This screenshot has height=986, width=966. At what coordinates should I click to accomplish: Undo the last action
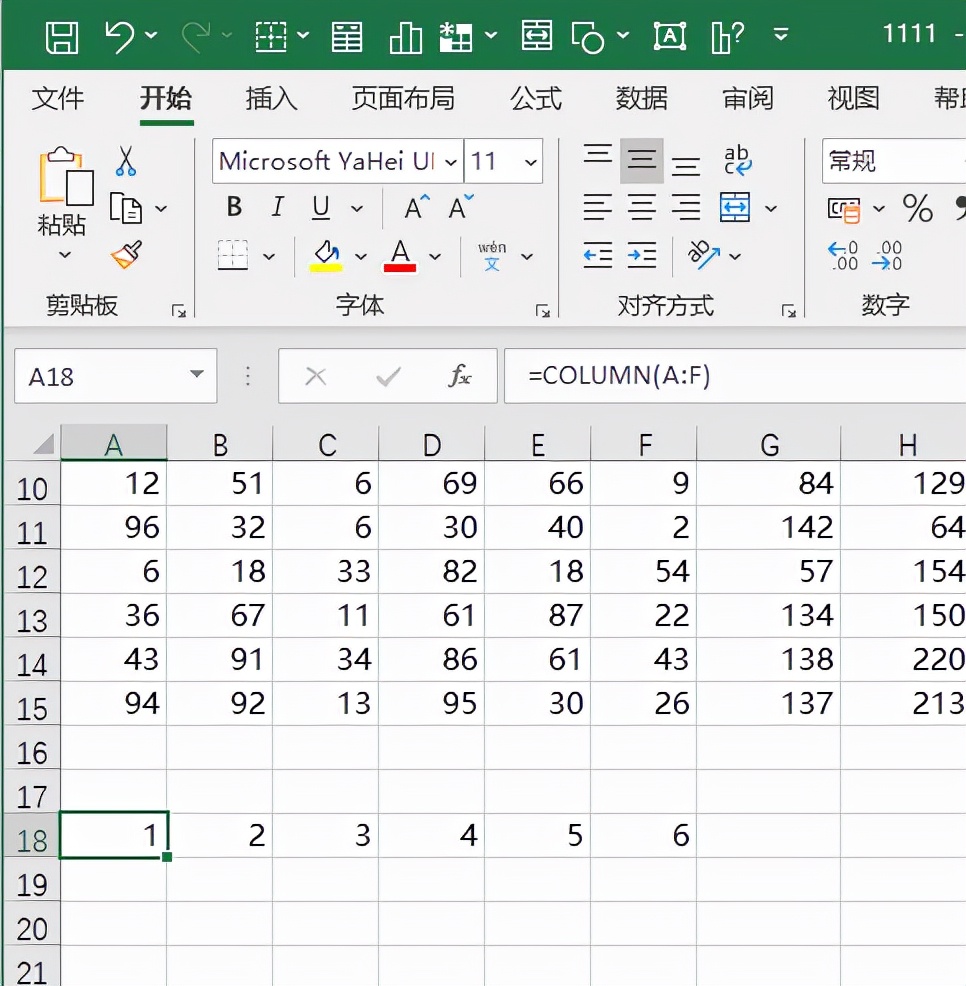pyautogui.click(x=119, y=36)
